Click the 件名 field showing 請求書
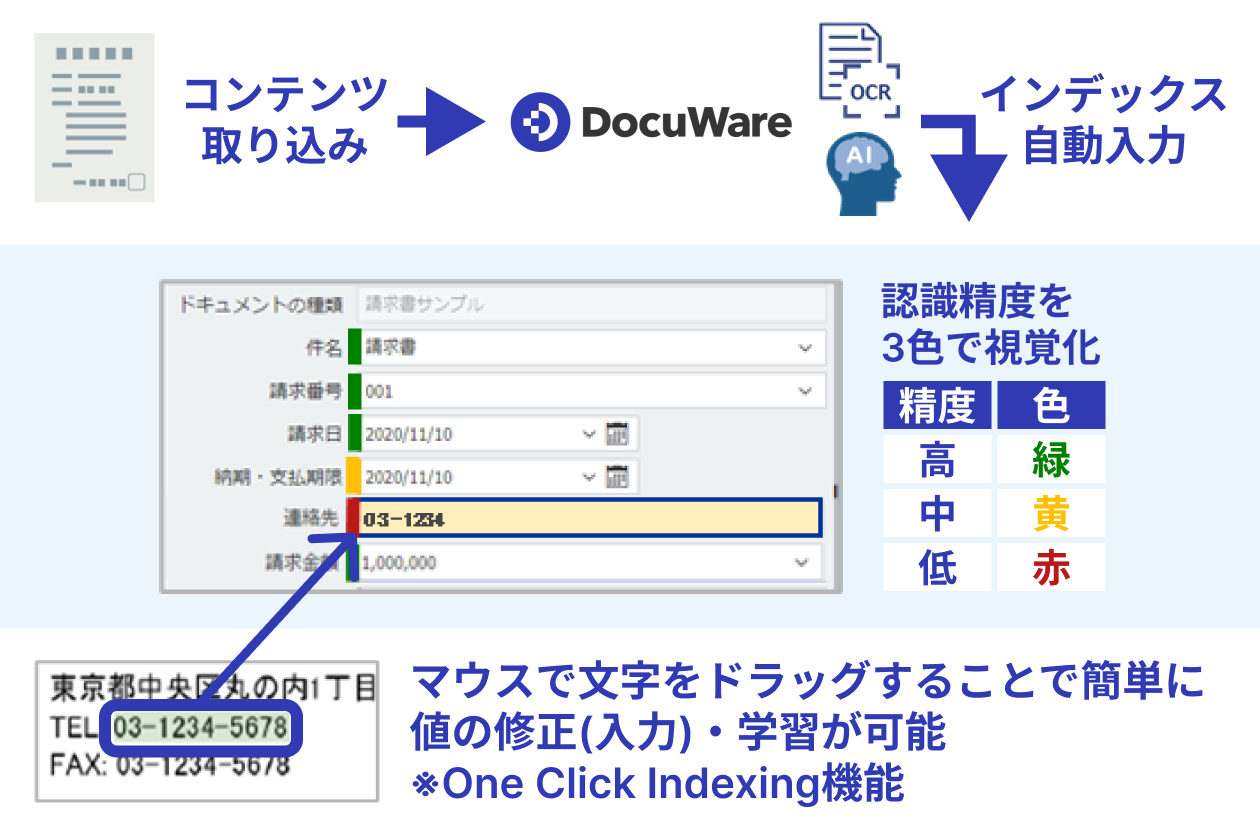 (592, 348)
